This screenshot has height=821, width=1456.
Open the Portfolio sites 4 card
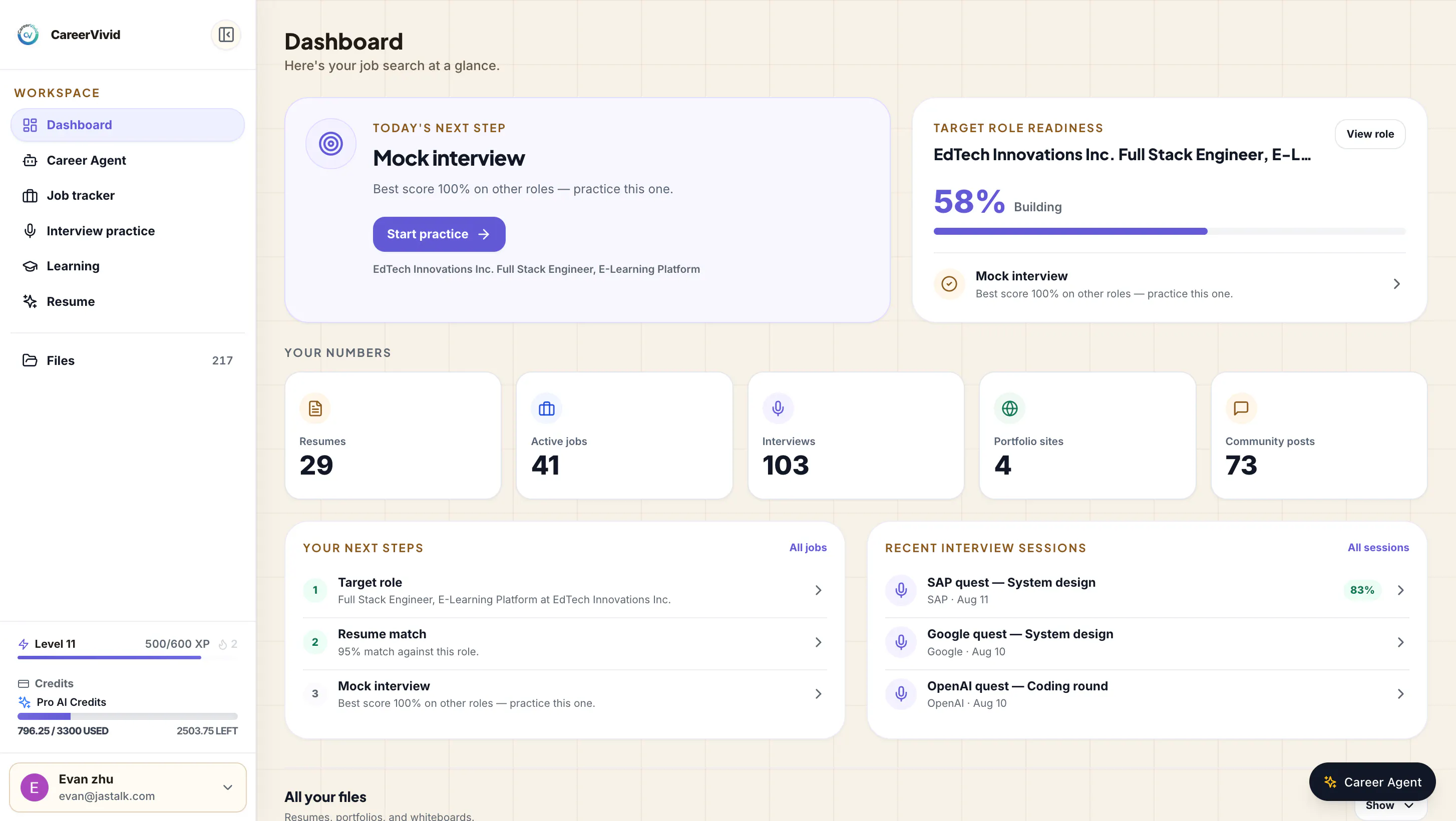1087,435
